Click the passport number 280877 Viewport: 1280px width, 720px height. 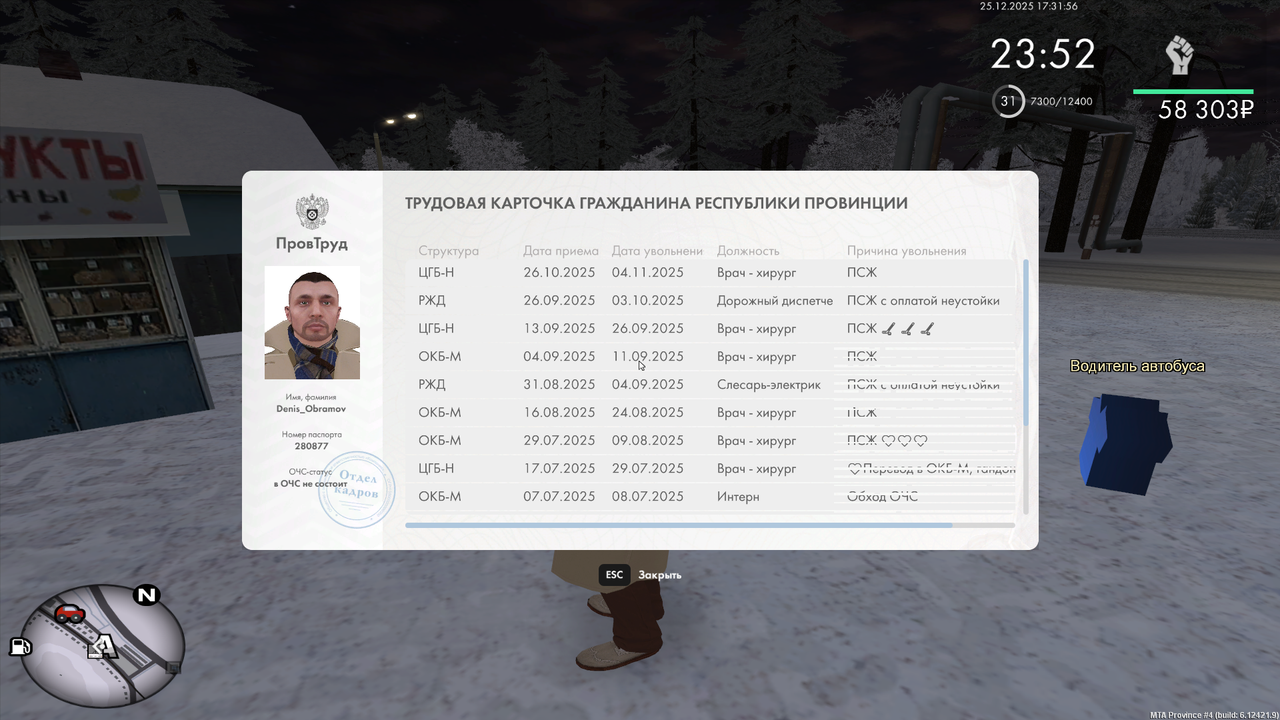pos(312,446)
